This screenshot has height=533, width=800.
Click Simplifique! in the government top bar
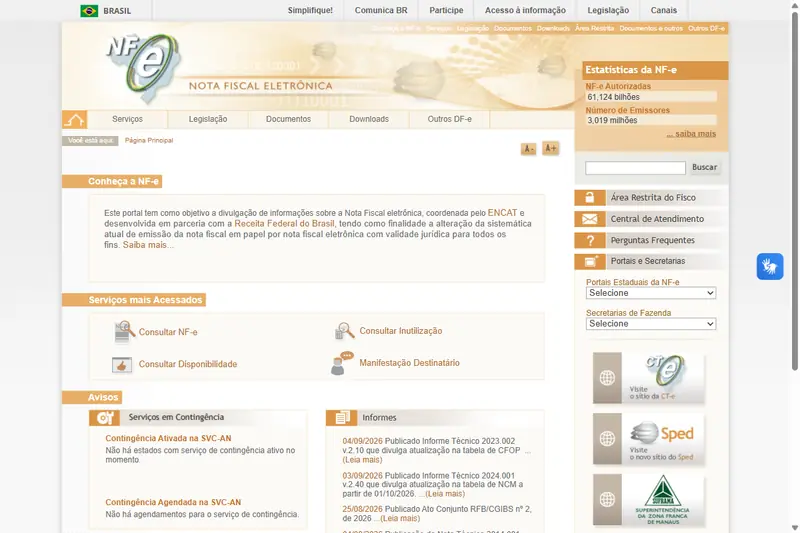tap(310, 10)
